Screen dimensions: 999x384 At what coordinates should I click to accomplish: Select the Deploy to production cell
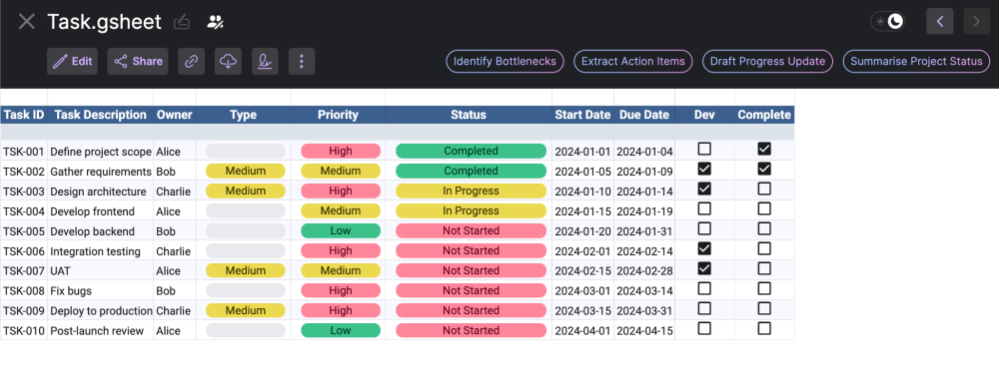coord(100,311)
